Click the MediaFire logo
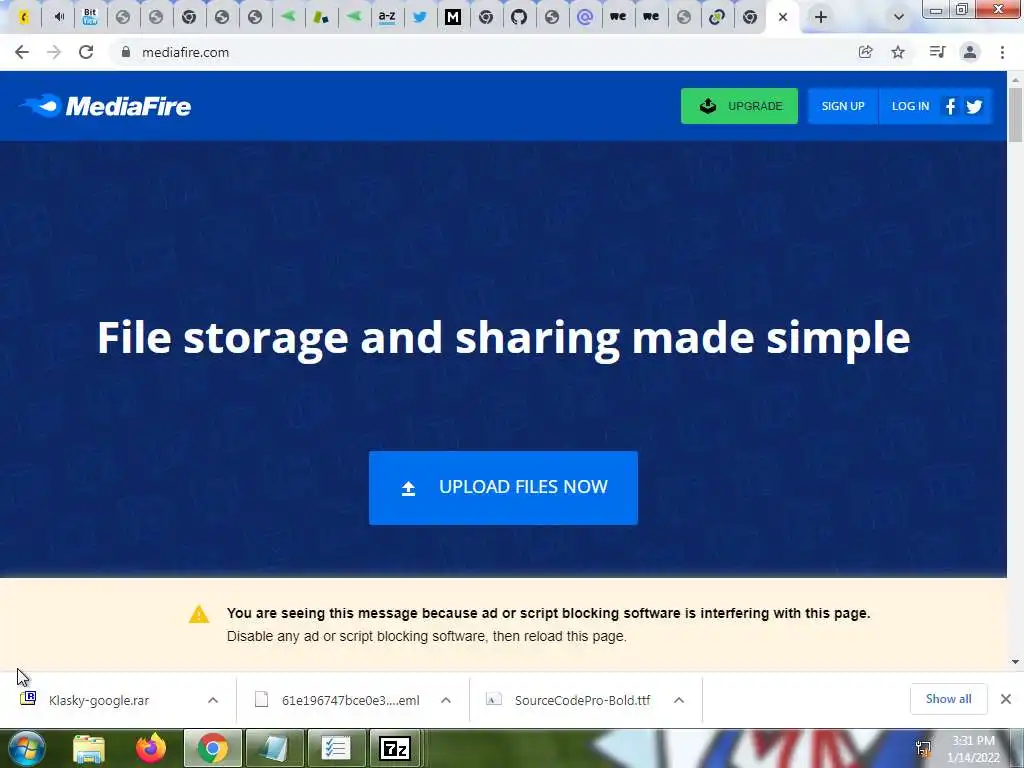This screenshot has height=768, width=1024. click(106, 106)
